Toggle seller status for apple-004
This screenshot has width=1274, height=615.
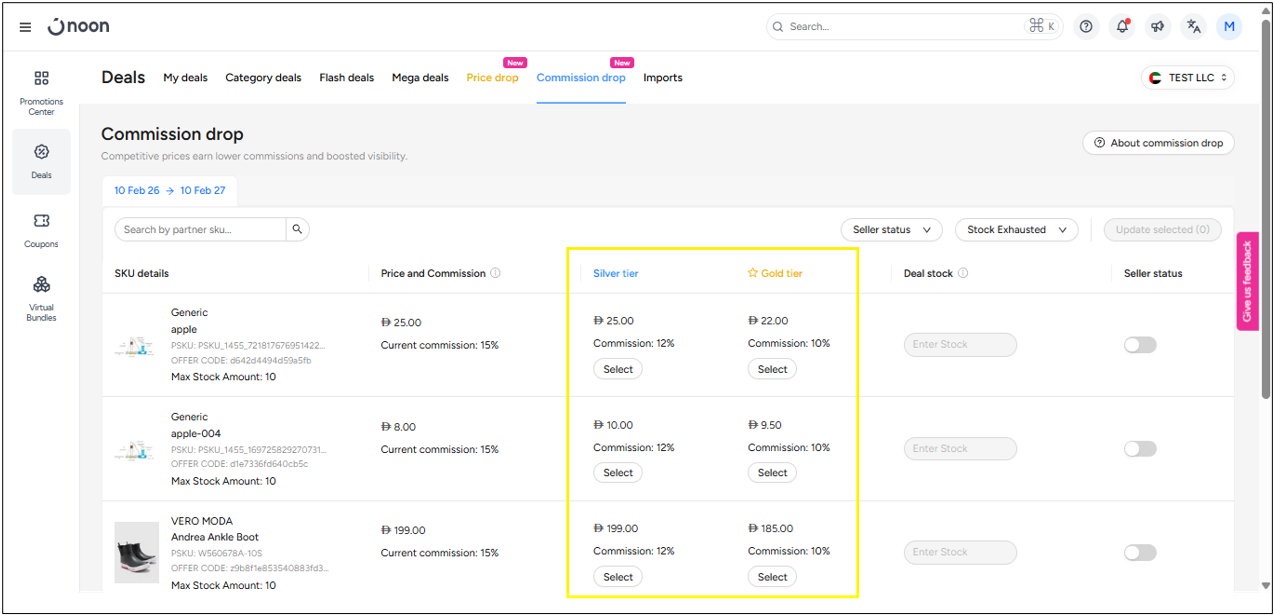[1140, 449]
